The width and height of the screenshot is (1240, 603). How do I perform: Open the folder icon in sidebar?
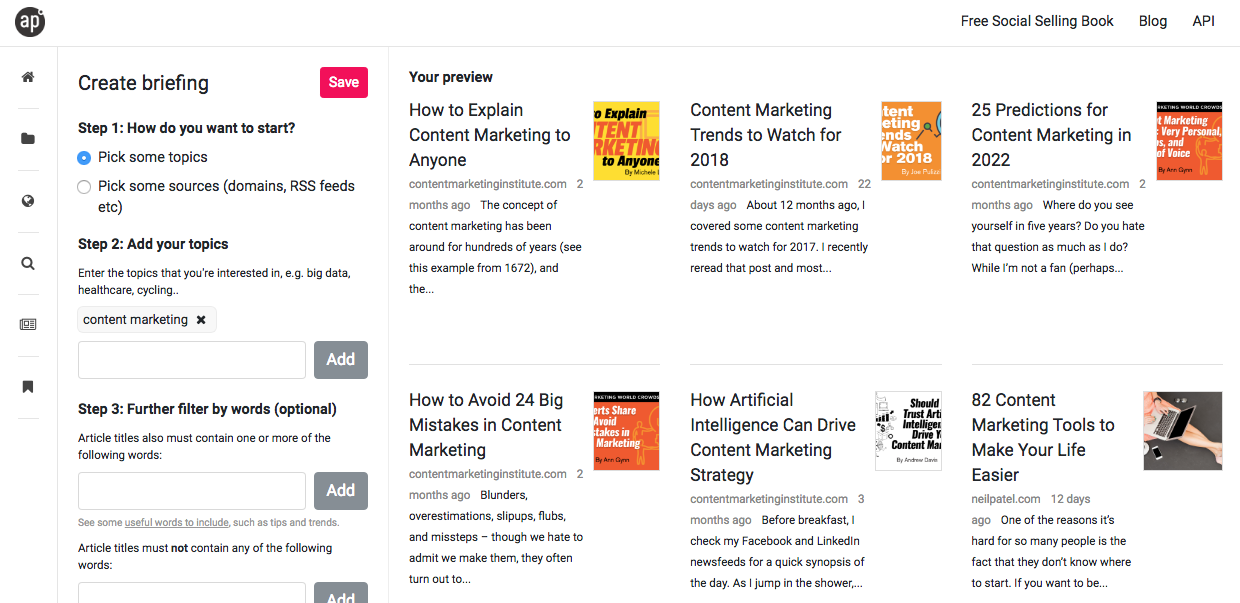point(28,139)
